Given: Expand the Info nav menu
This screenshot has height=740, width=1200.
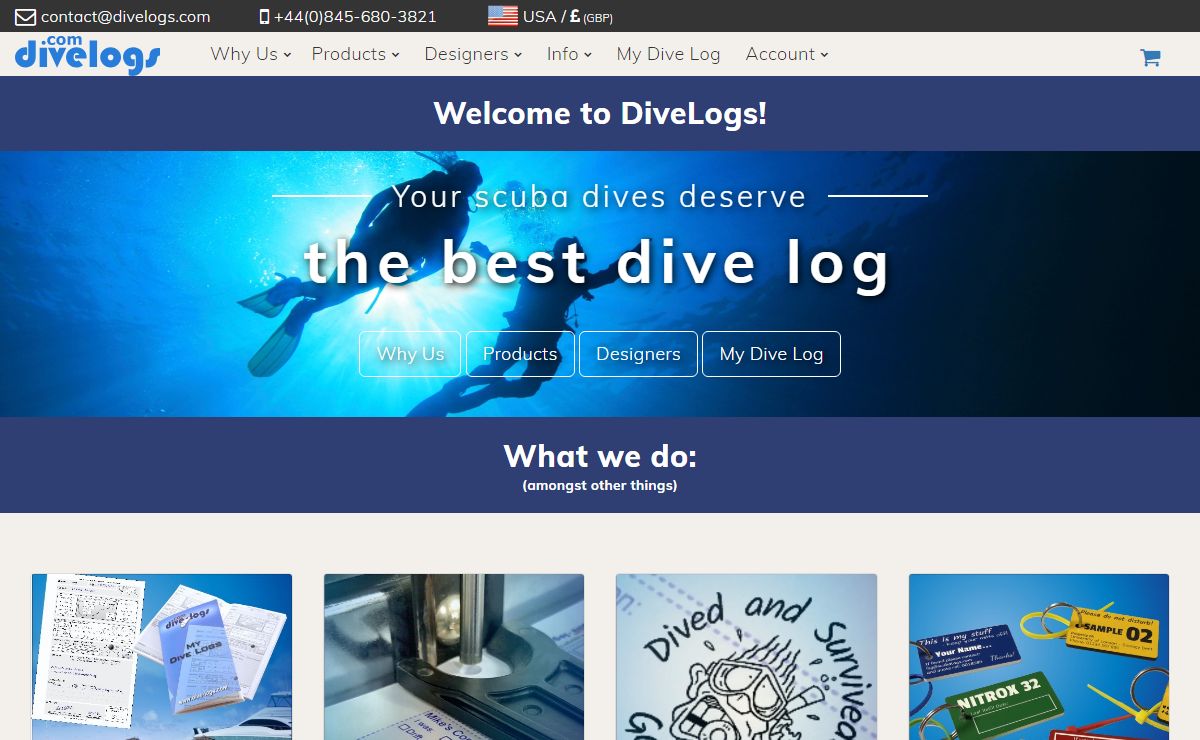Looking at the screenshot, I should 569,54.
